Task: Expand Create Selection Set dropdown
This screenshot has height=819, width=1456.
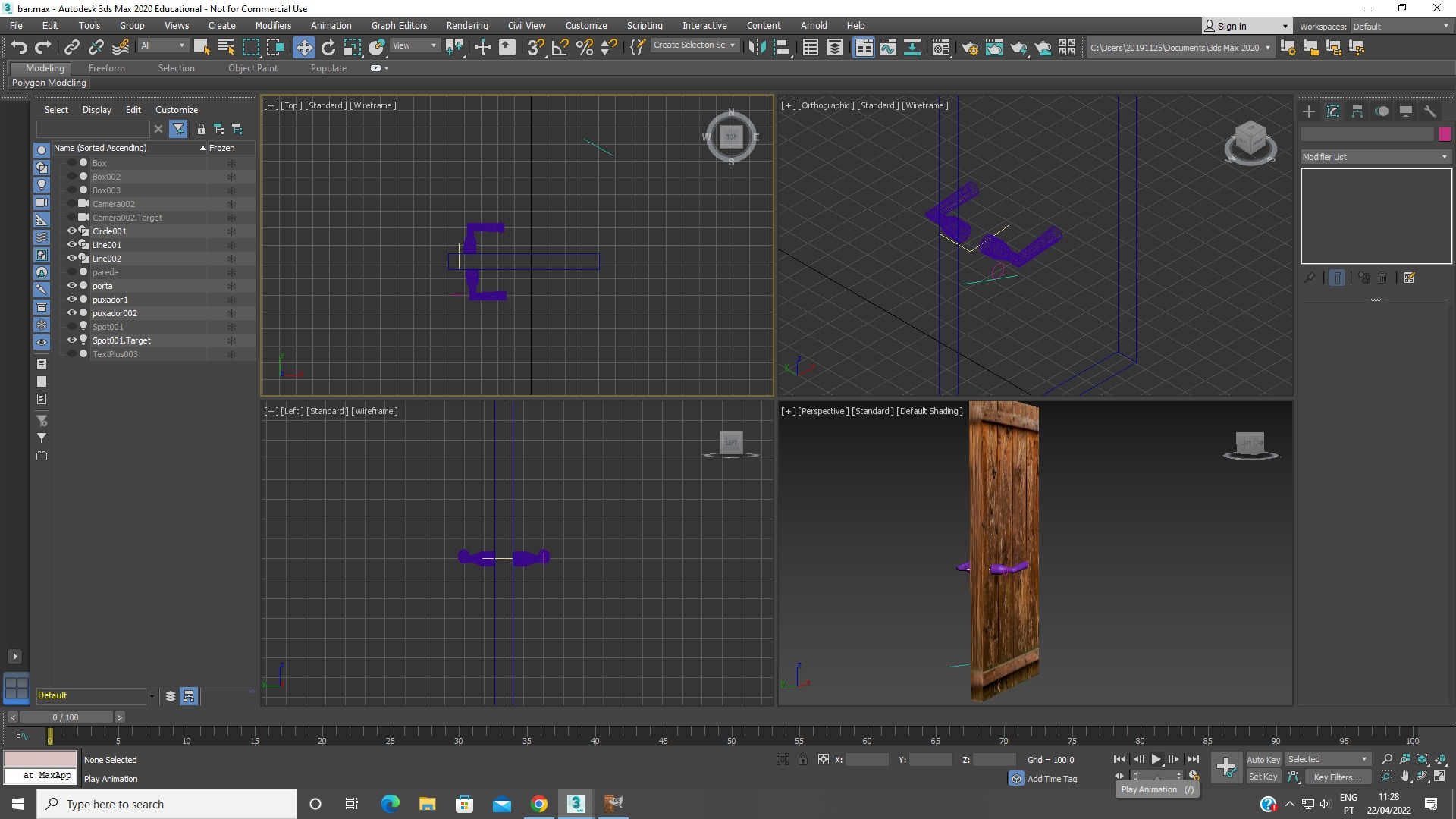Action: click(695, 45)
